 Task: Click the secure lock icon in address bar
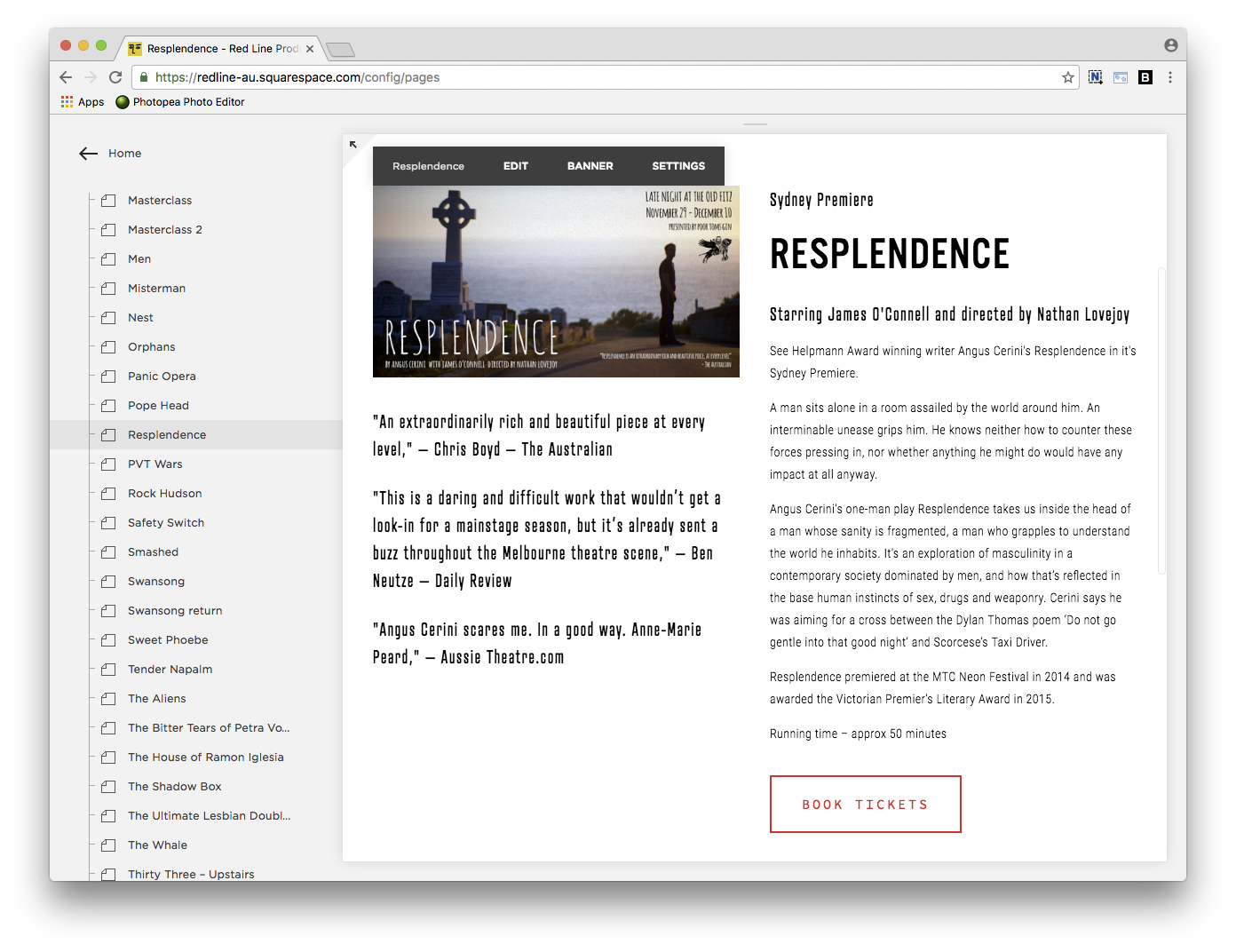tap(143, 77)
